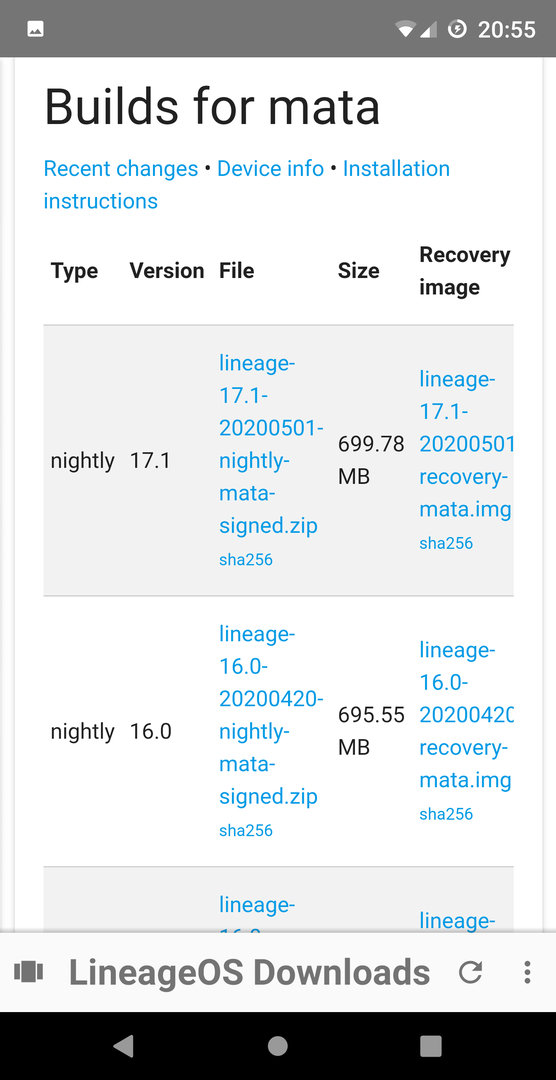The width and height of the screenshot is (556, 1080).
Task: Tap the recent apps square button
Action: (x=431, y=1046)
